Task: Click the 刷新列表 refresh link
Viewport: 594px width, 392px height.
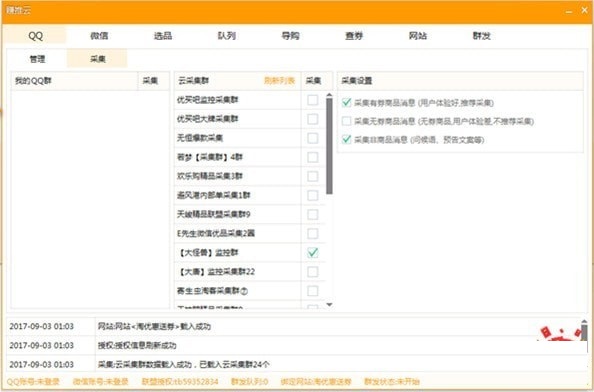Action: click(279, 81)
